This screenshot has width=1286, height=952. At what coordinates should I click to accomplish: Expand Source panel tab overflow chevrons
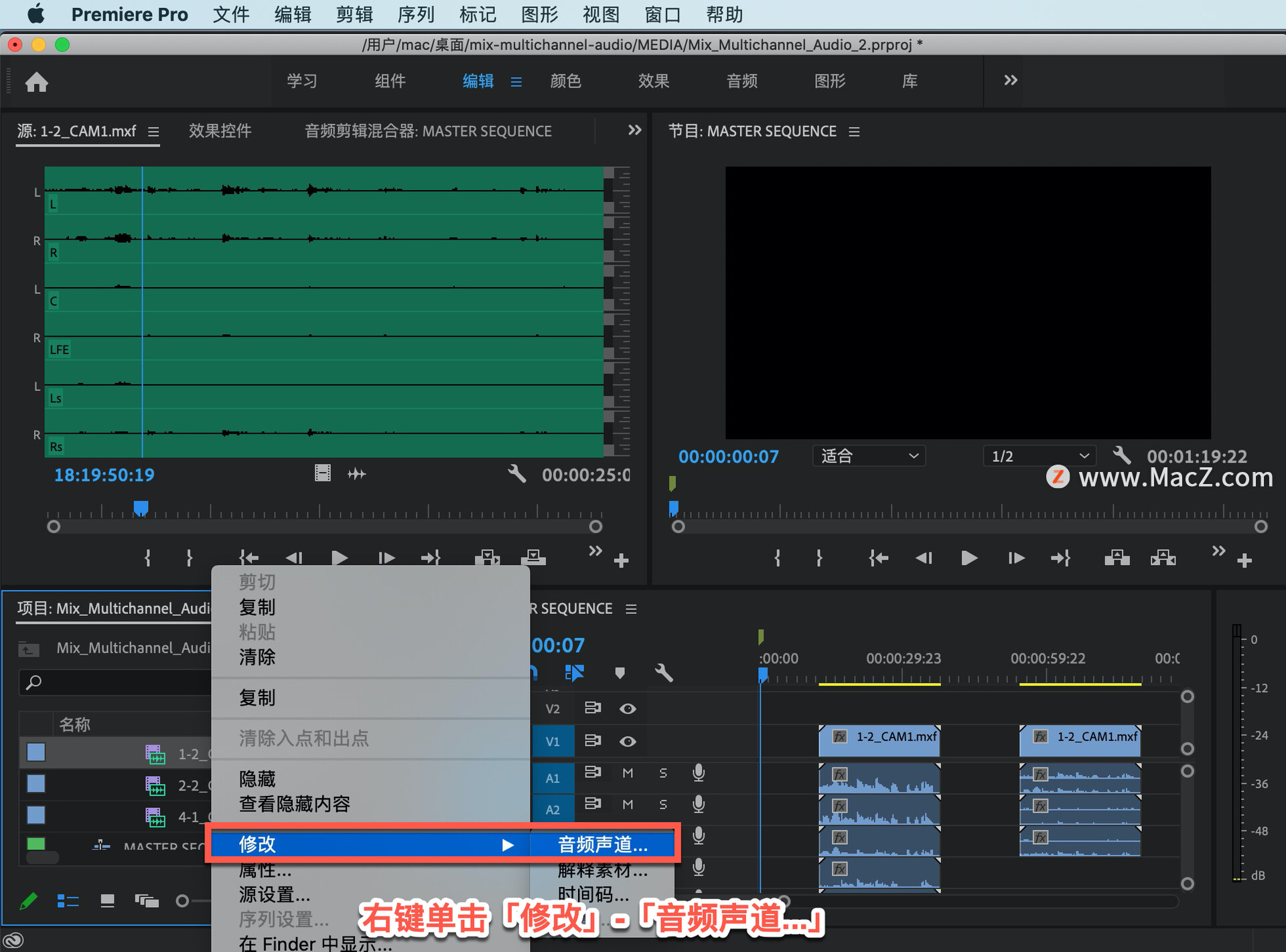[x=634, y=130]
